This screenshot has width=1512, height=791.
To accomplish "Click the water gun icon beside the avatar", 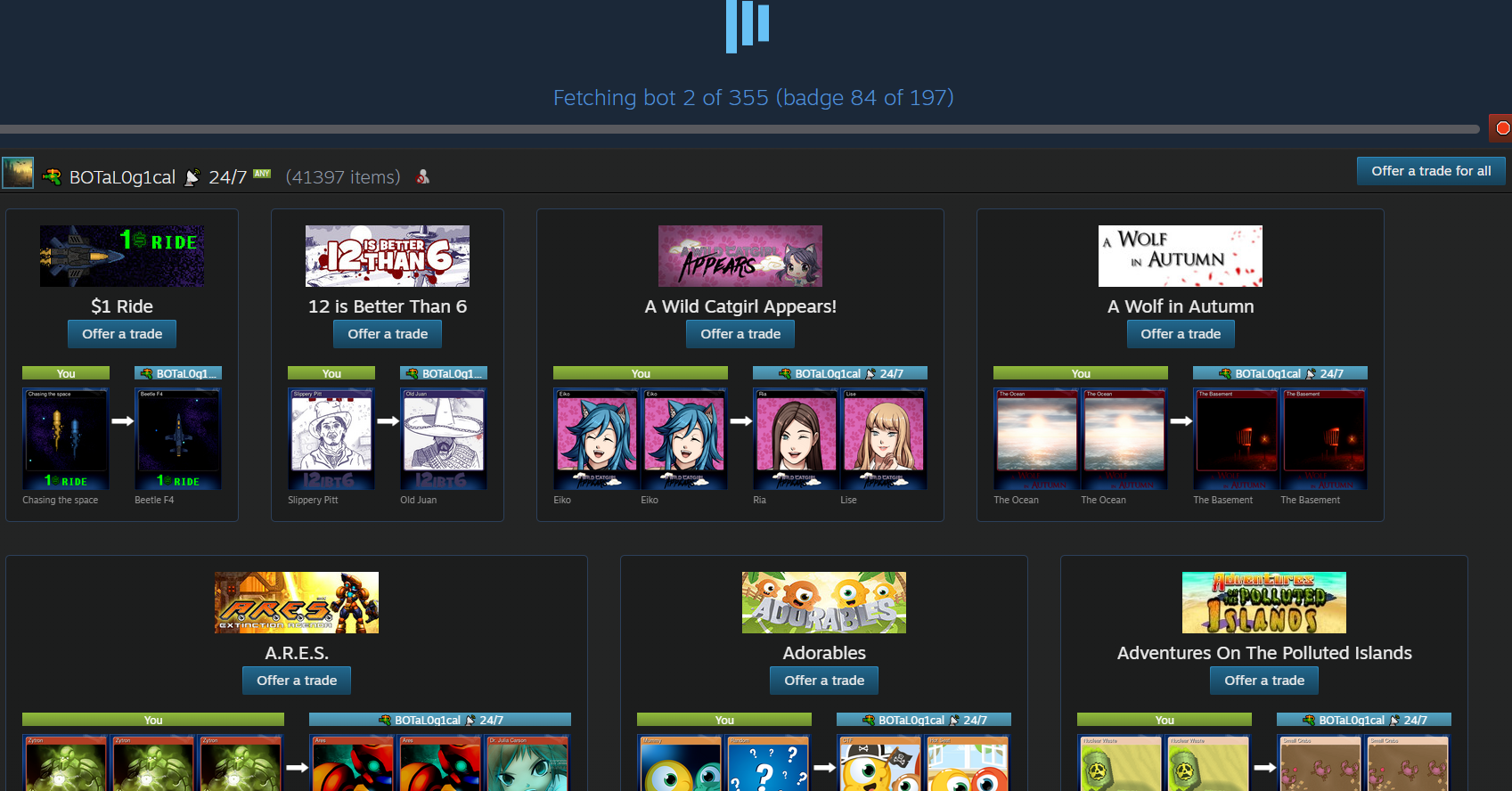I will click(52, 176).
